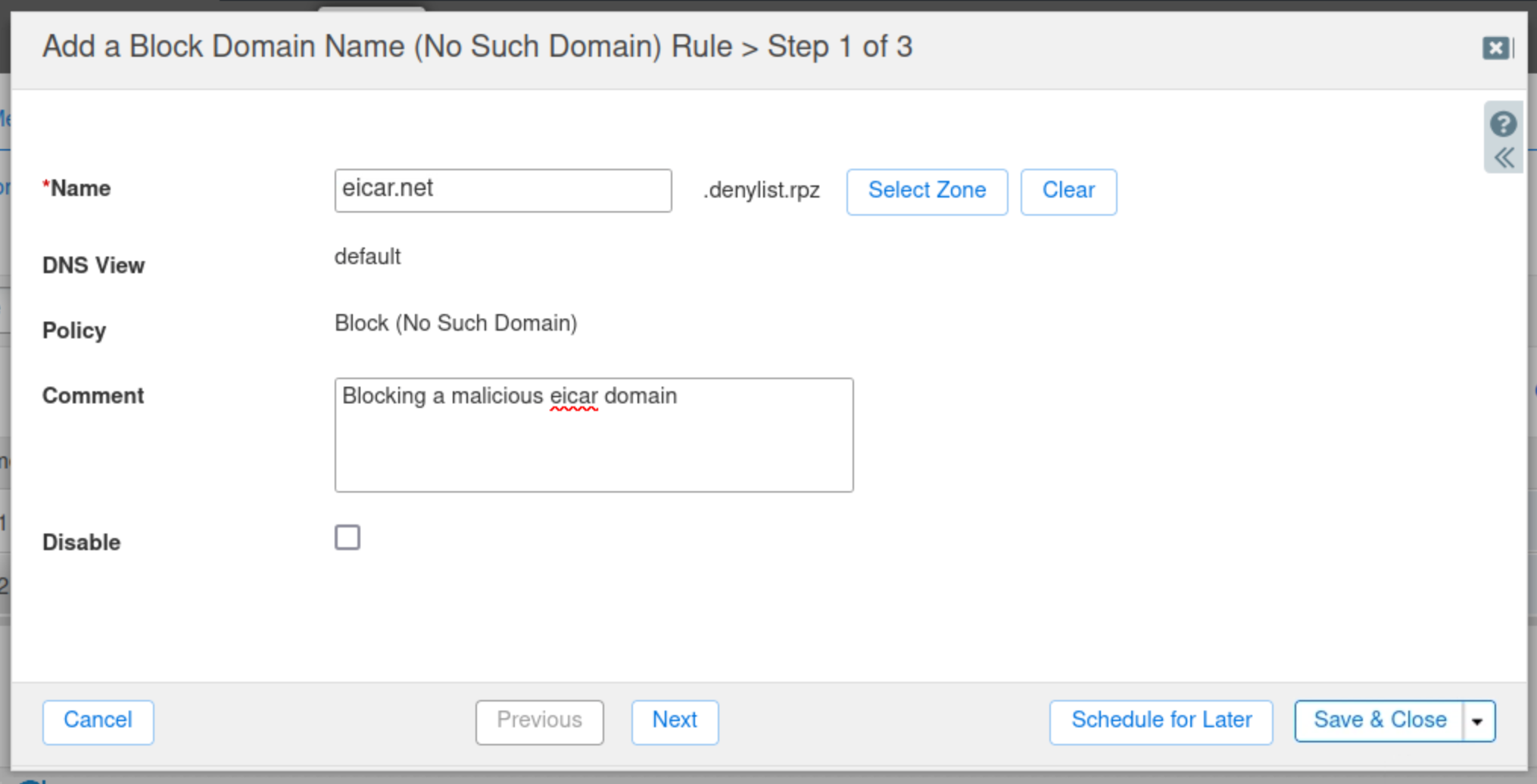Advance to step 2 with Next
The image size is (1537, 784).
(674, 721)
